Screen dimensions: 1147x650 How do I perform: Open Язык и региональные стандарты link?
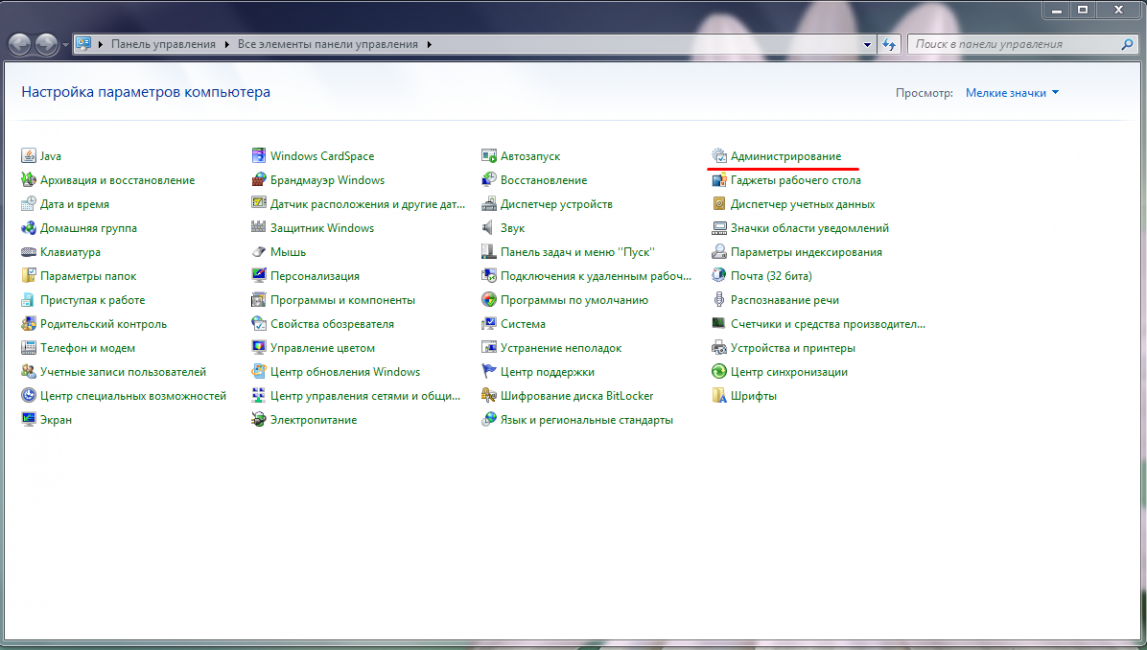coord(587,420)
